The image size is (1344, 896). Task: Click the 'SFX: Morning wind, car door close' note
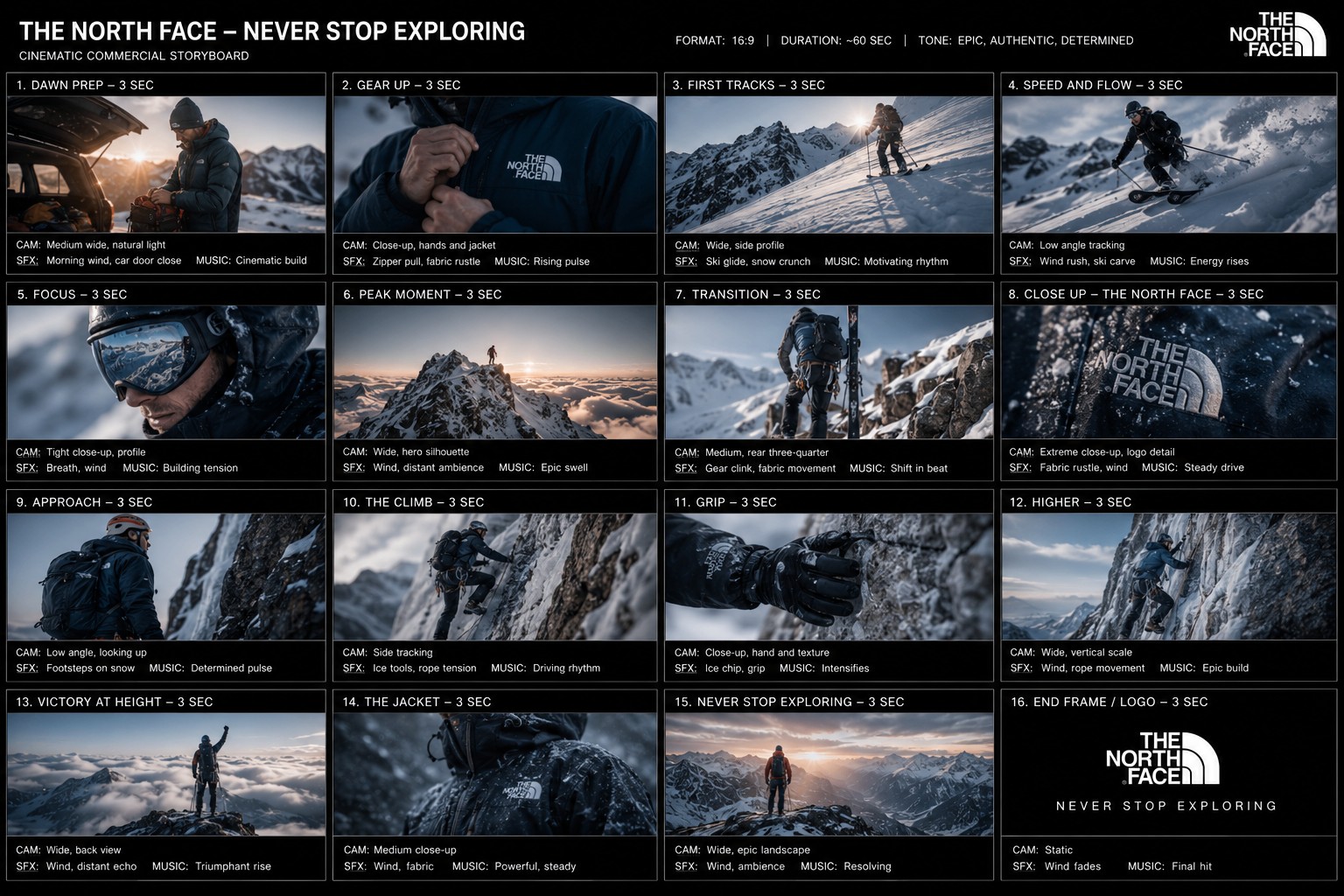coord(99,261)
